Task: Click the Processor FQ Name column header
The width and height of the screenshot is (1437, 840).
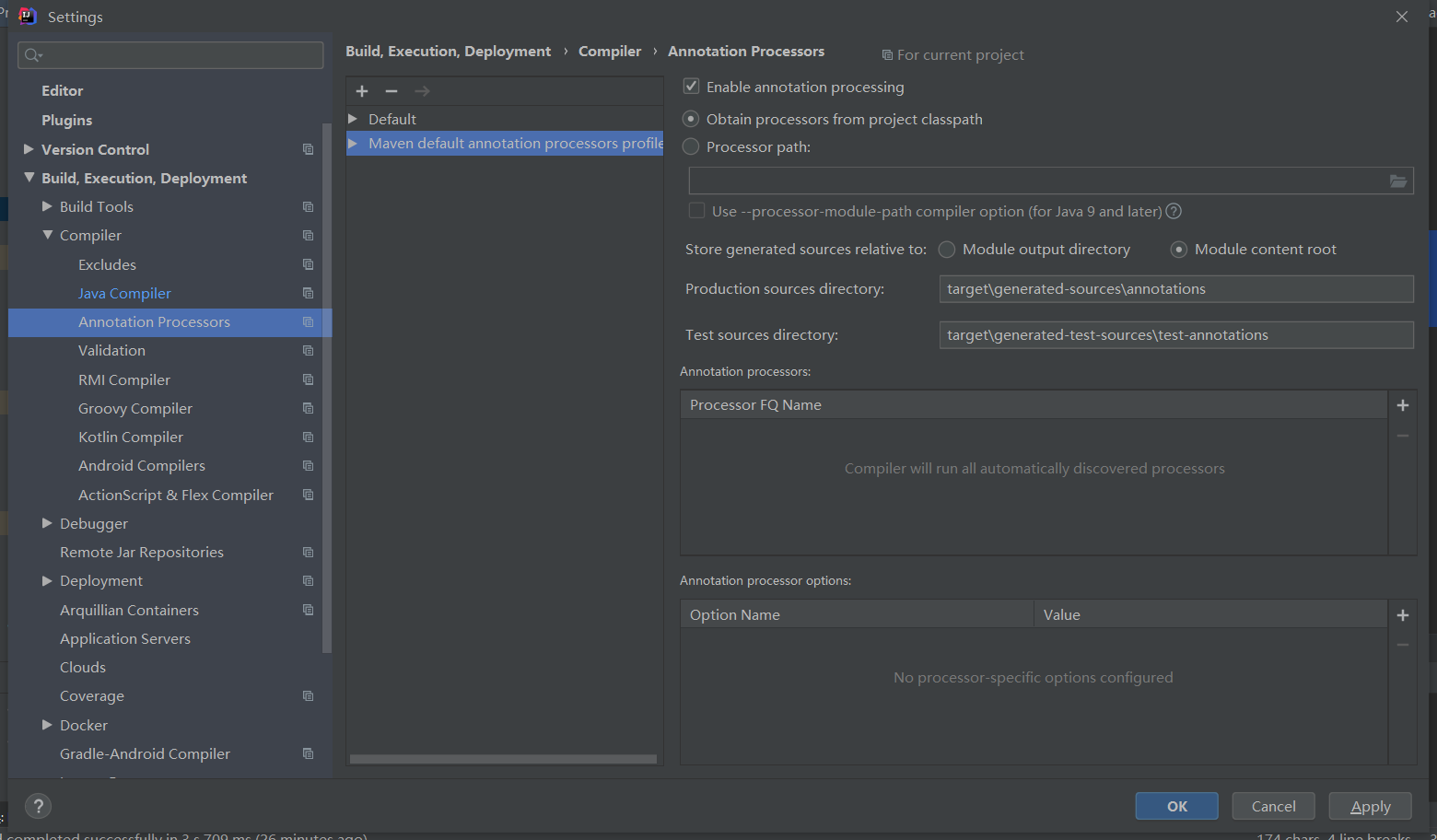Action: pos(1034,405)
